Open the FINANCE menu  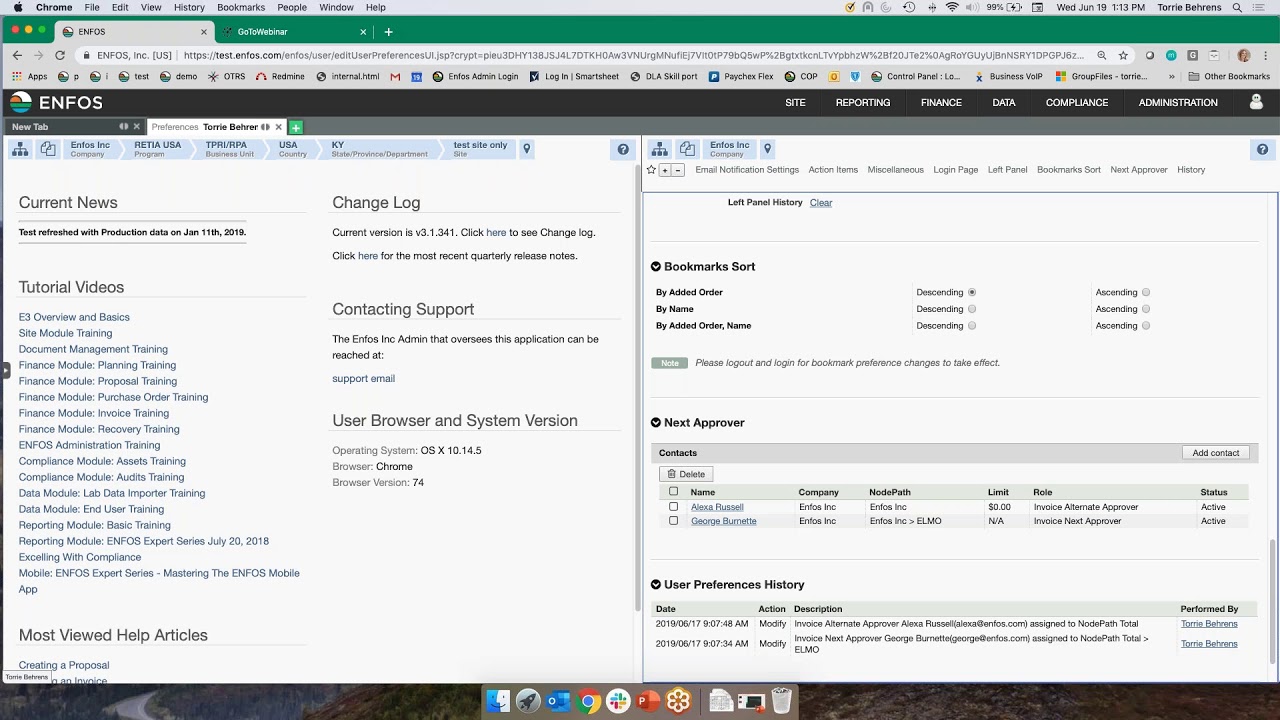pyautogui.click(x=941, y=102)
